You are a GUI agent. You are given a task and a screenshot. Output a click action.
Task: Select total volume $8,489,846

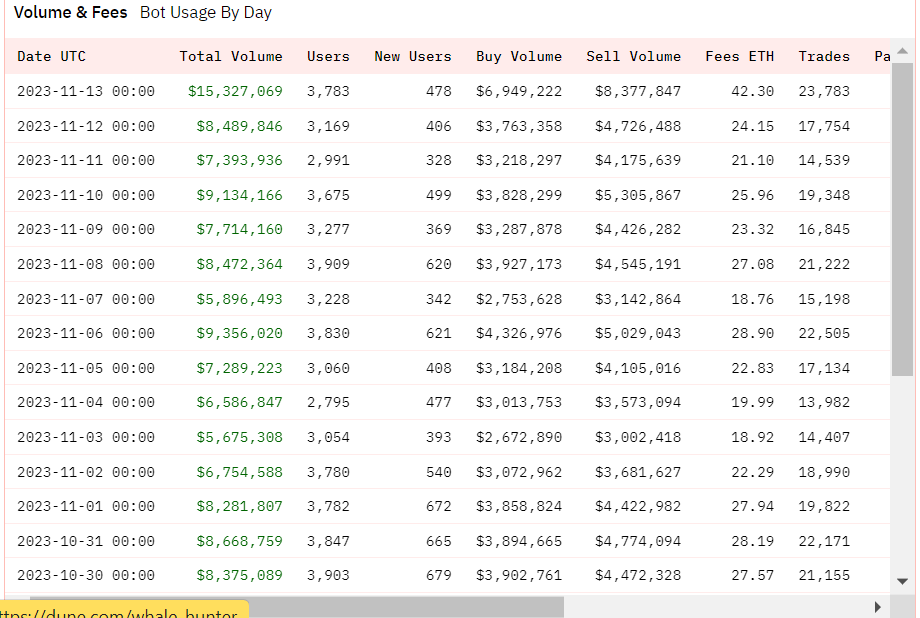239,126
